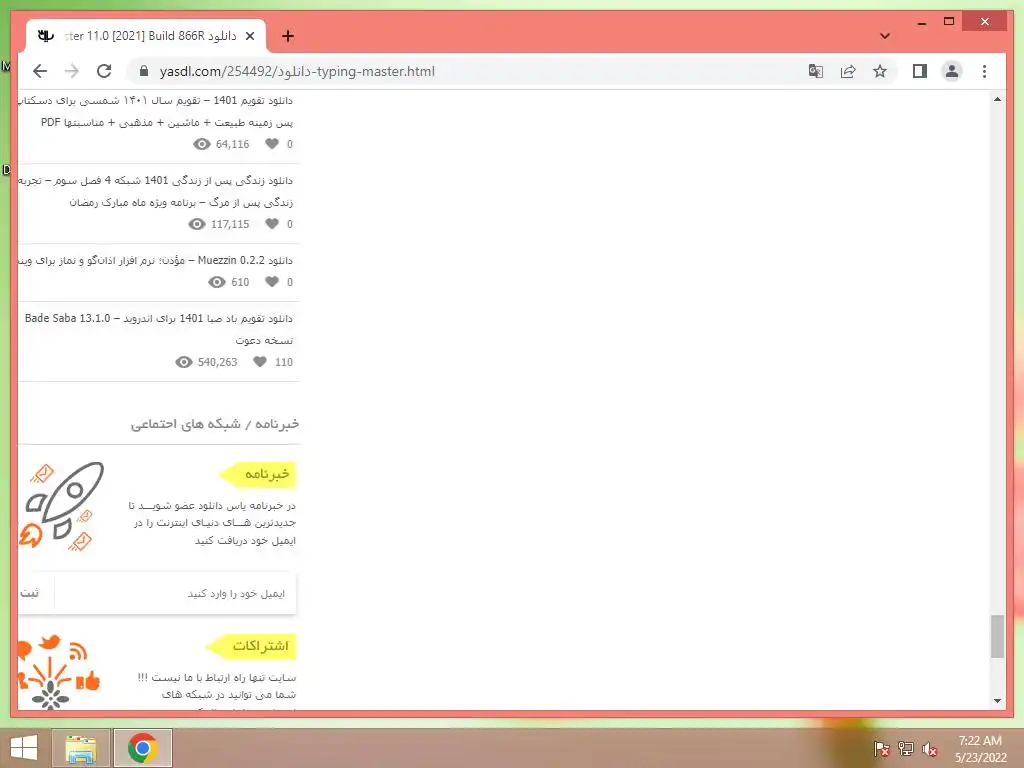
Task: Click the vertical scrollbar thumb
Action: [x=997, y=637]
